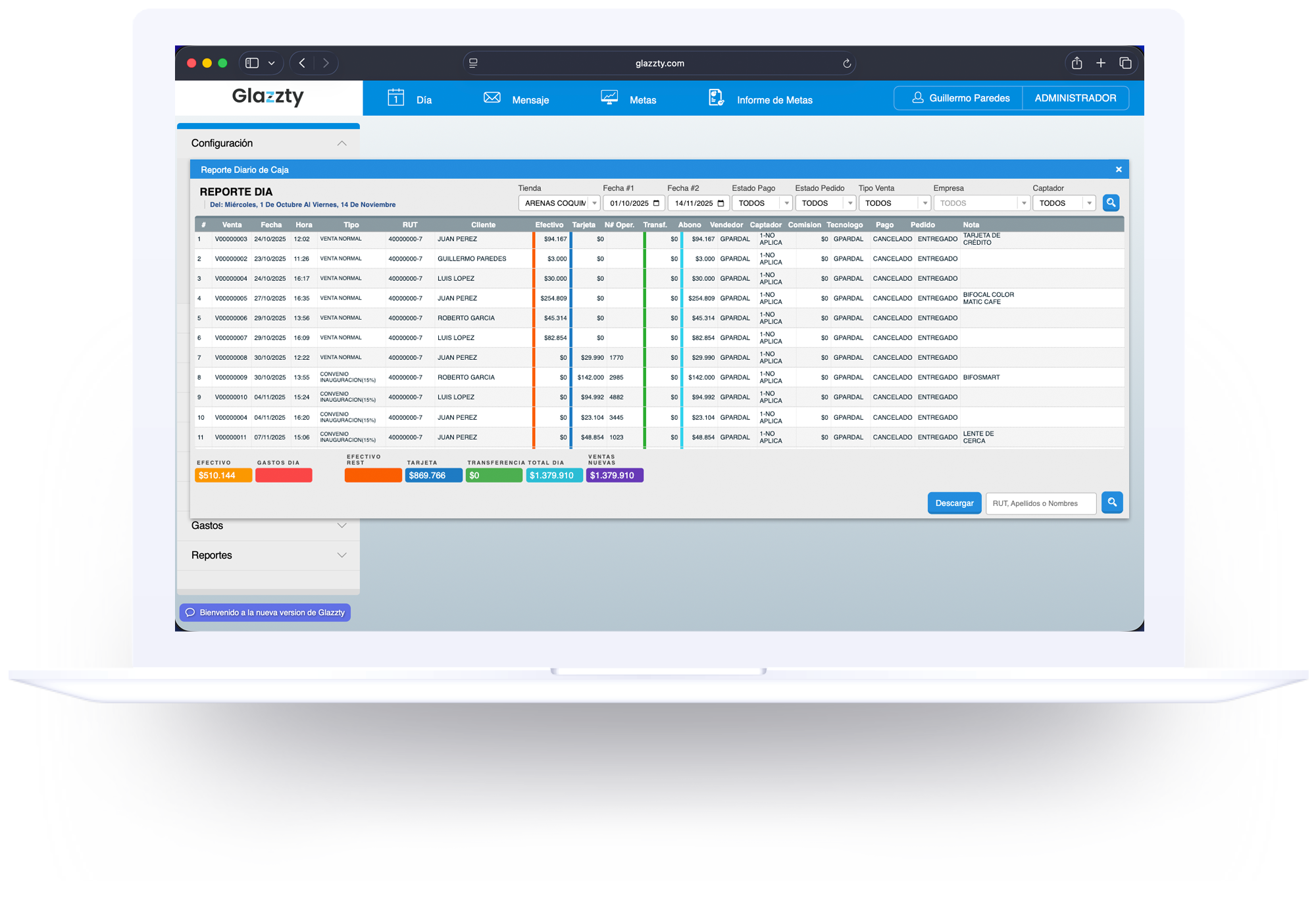Select the Guillermo Paredes user profile icon
This screenshot has width=1316, height=921.
[x=917, y=97]
